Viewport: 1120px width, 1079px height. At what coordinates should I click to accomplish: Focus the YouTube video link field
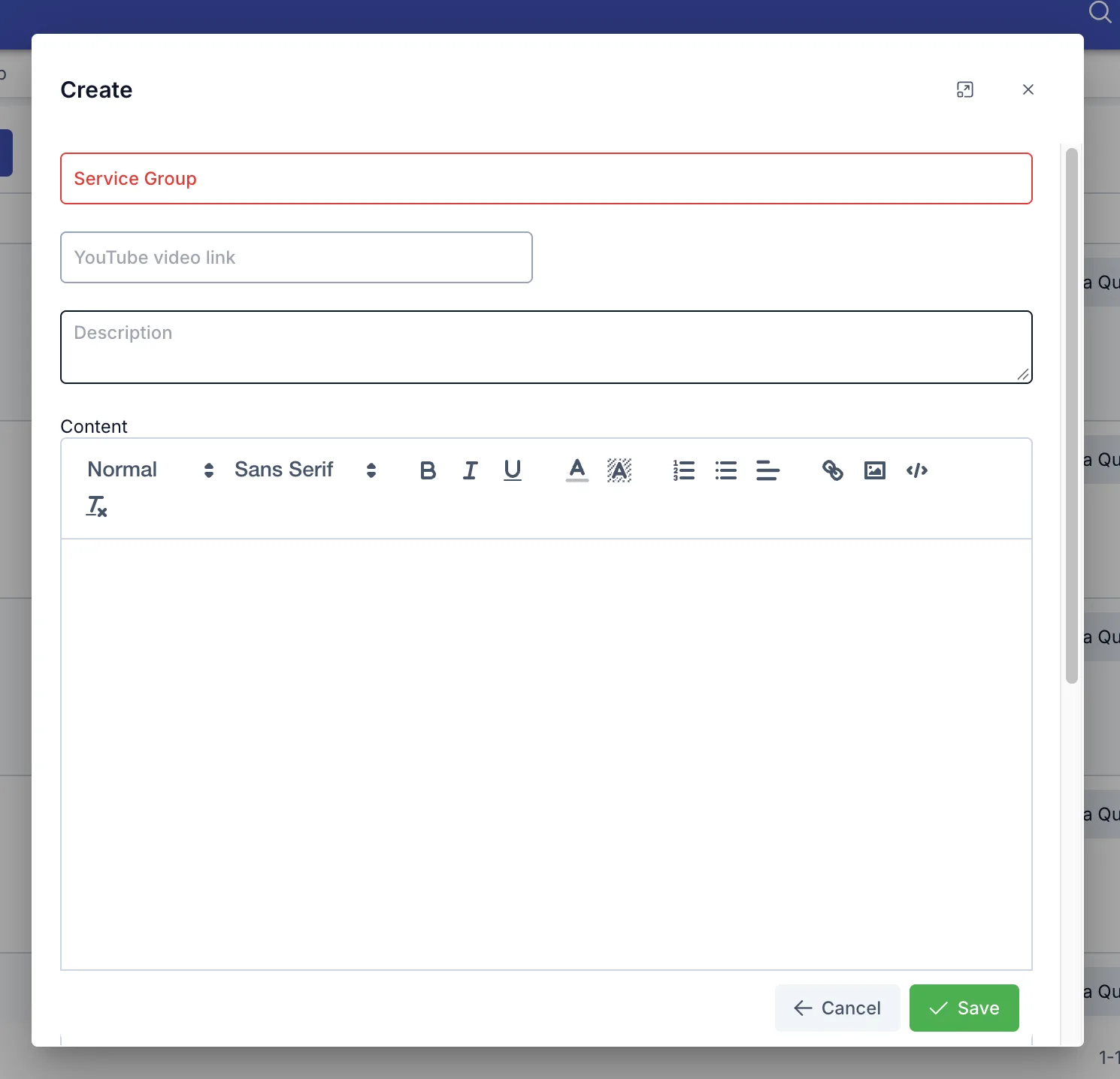pyautogui.click(x=296, y=258)
